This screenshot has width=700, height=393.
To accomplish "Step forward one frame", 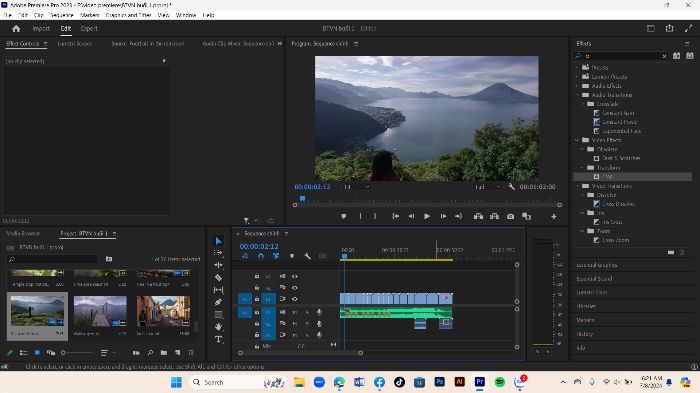I will 443,216.
